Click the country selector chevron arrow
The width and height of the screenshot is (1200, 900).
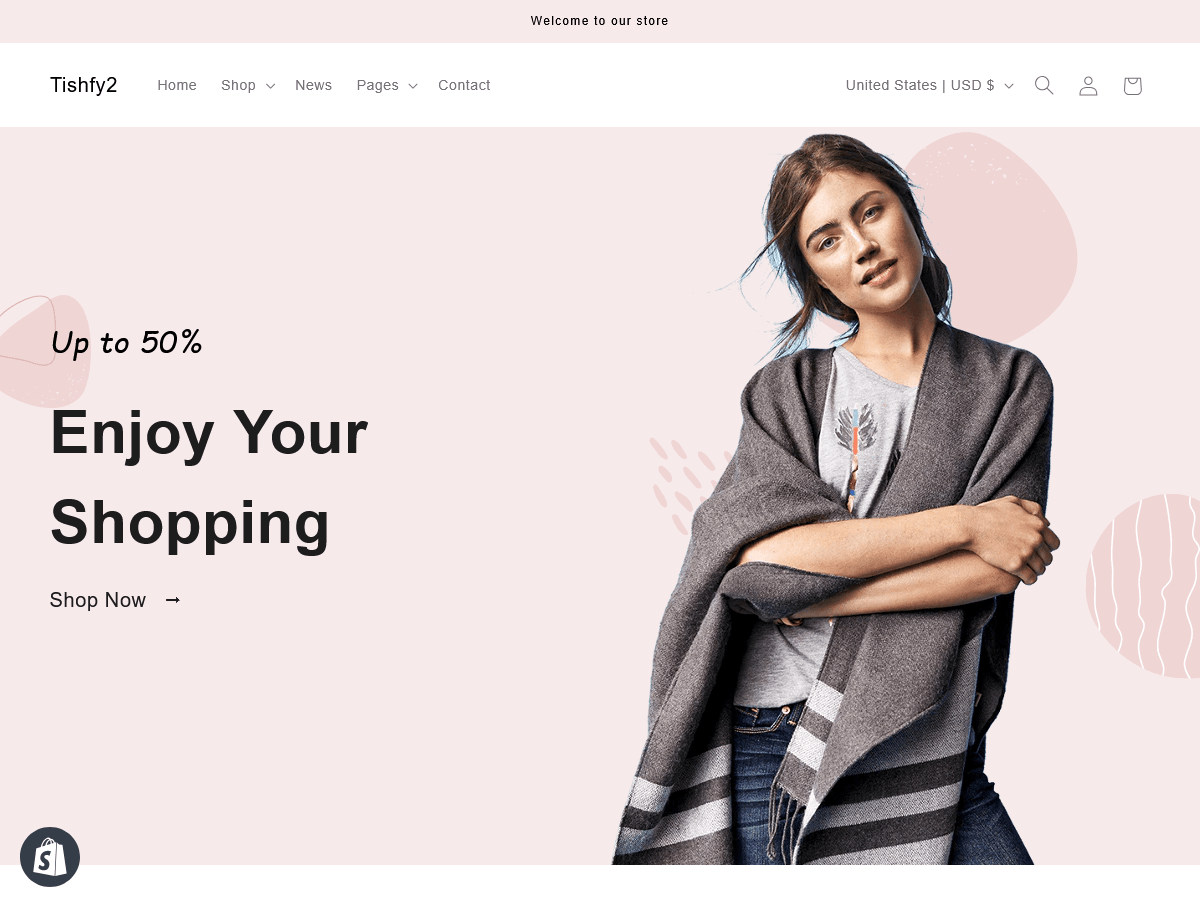1009,86
